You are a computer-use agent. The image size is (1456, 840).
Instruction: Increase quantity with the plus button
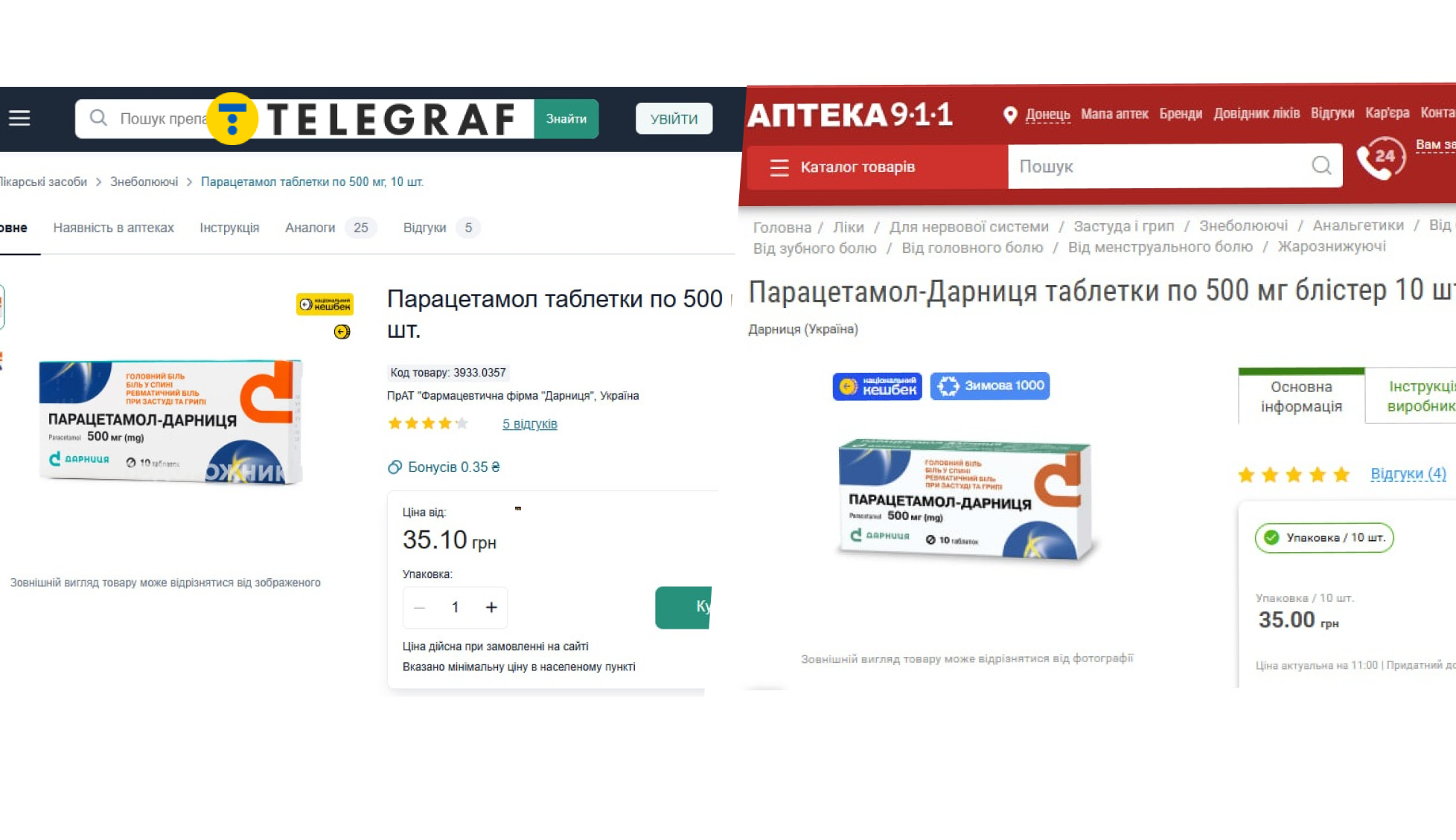pyautogui.click(x=491, y=607)
